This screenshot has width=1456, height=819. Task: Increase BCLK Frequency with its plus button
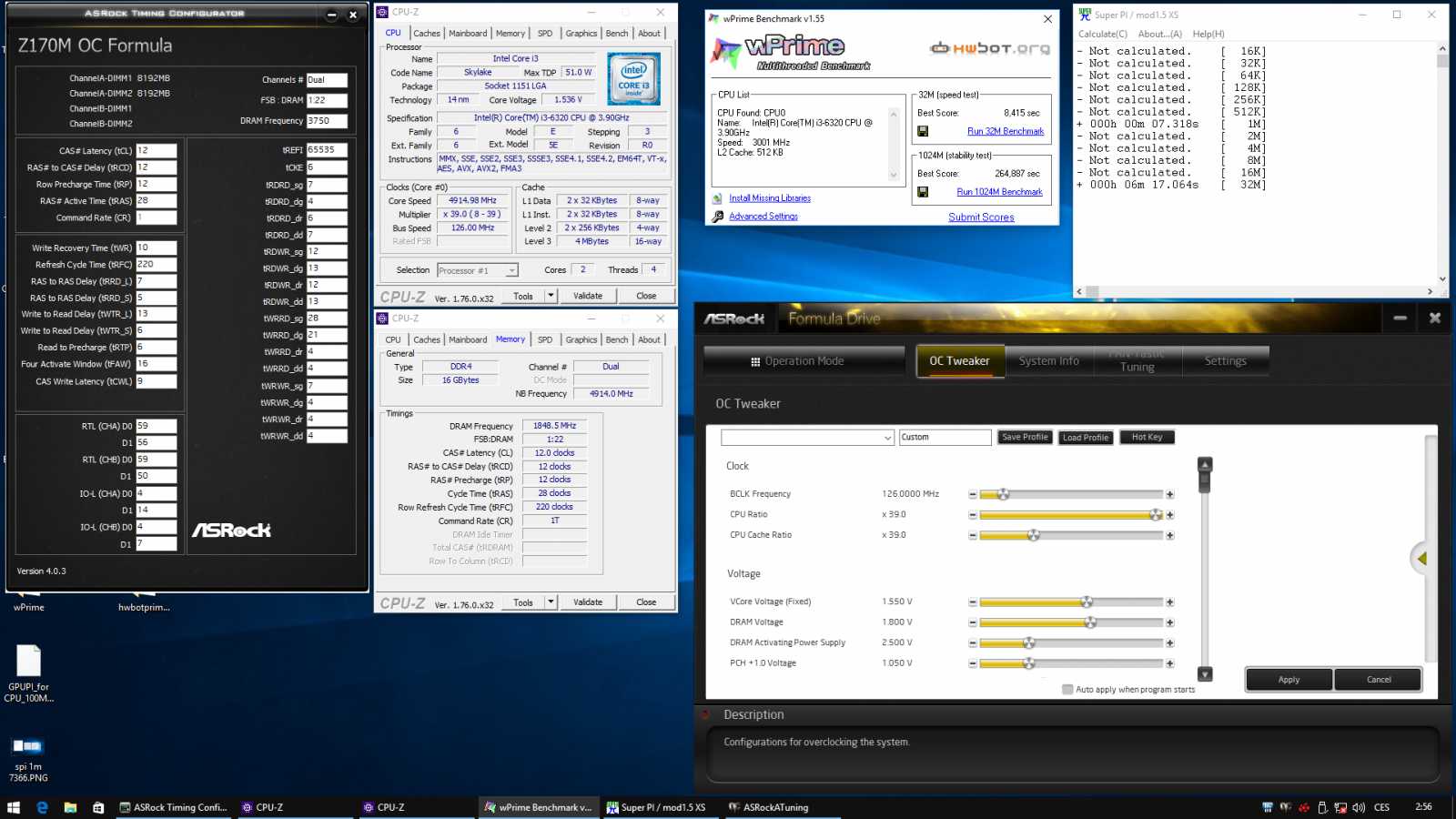1169,494
